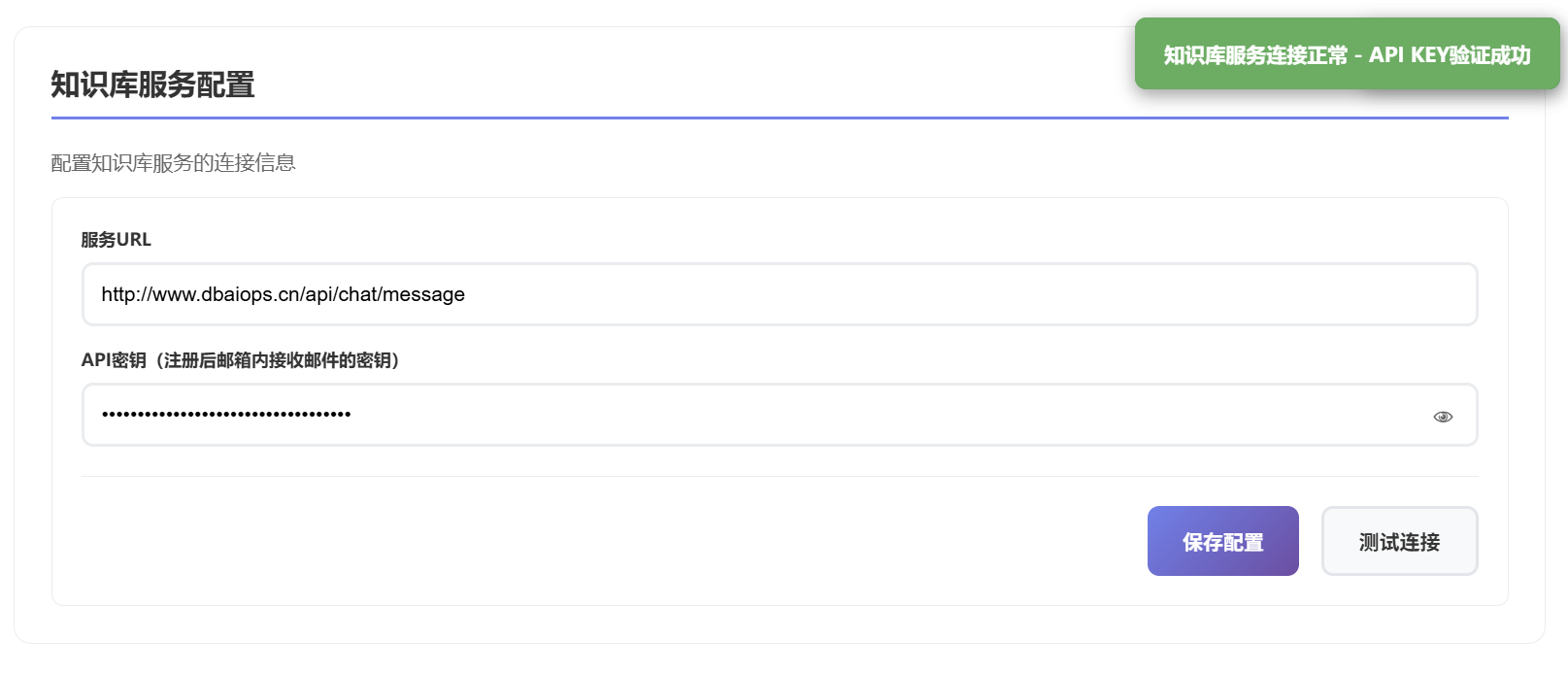
Task: Dismiss the green success toast notification
Action: pos(1347,54)
